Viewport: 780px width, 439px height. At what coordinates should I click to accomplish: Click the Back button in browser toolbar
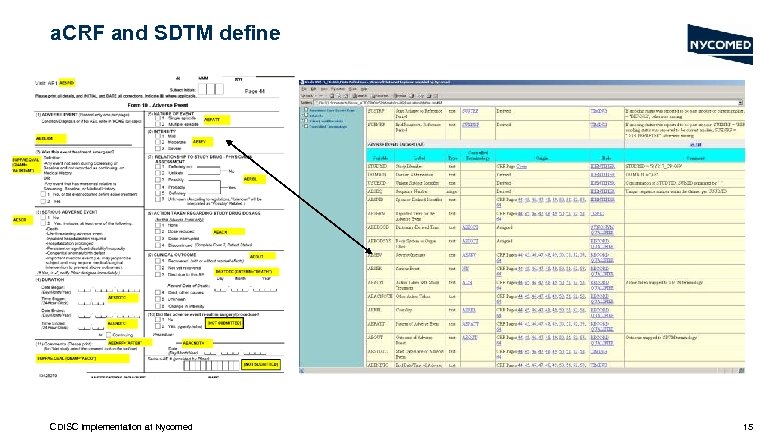coord(307,95)
